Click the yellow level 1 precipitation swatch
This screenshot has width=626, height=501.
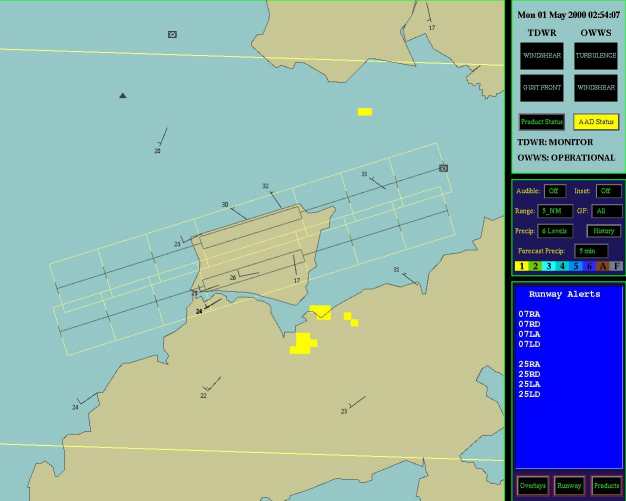(521, 266)
